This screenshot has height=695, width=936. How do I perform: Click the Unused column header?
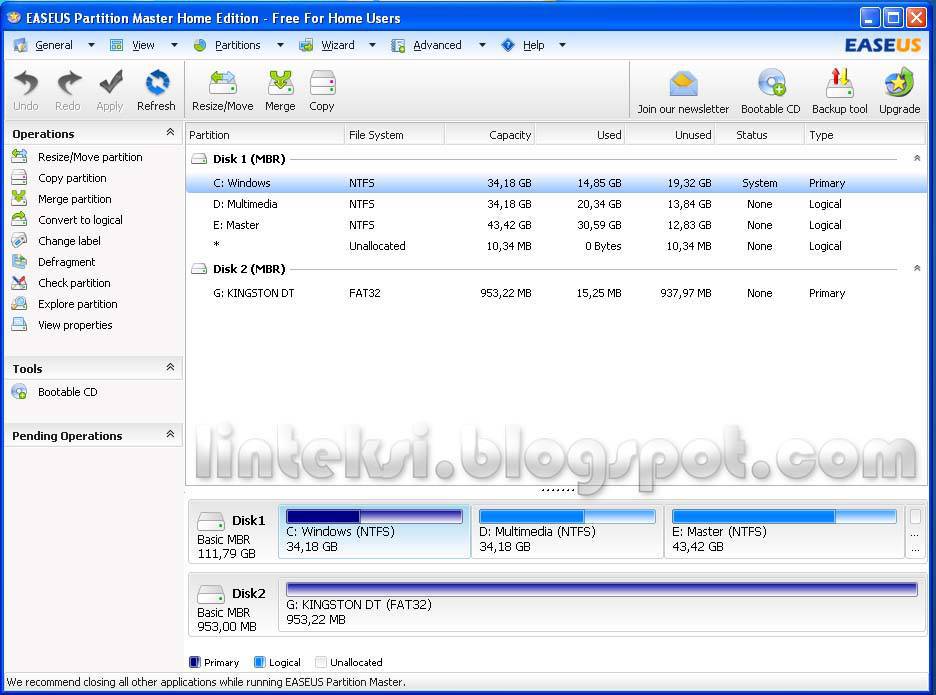pos(670,135)
